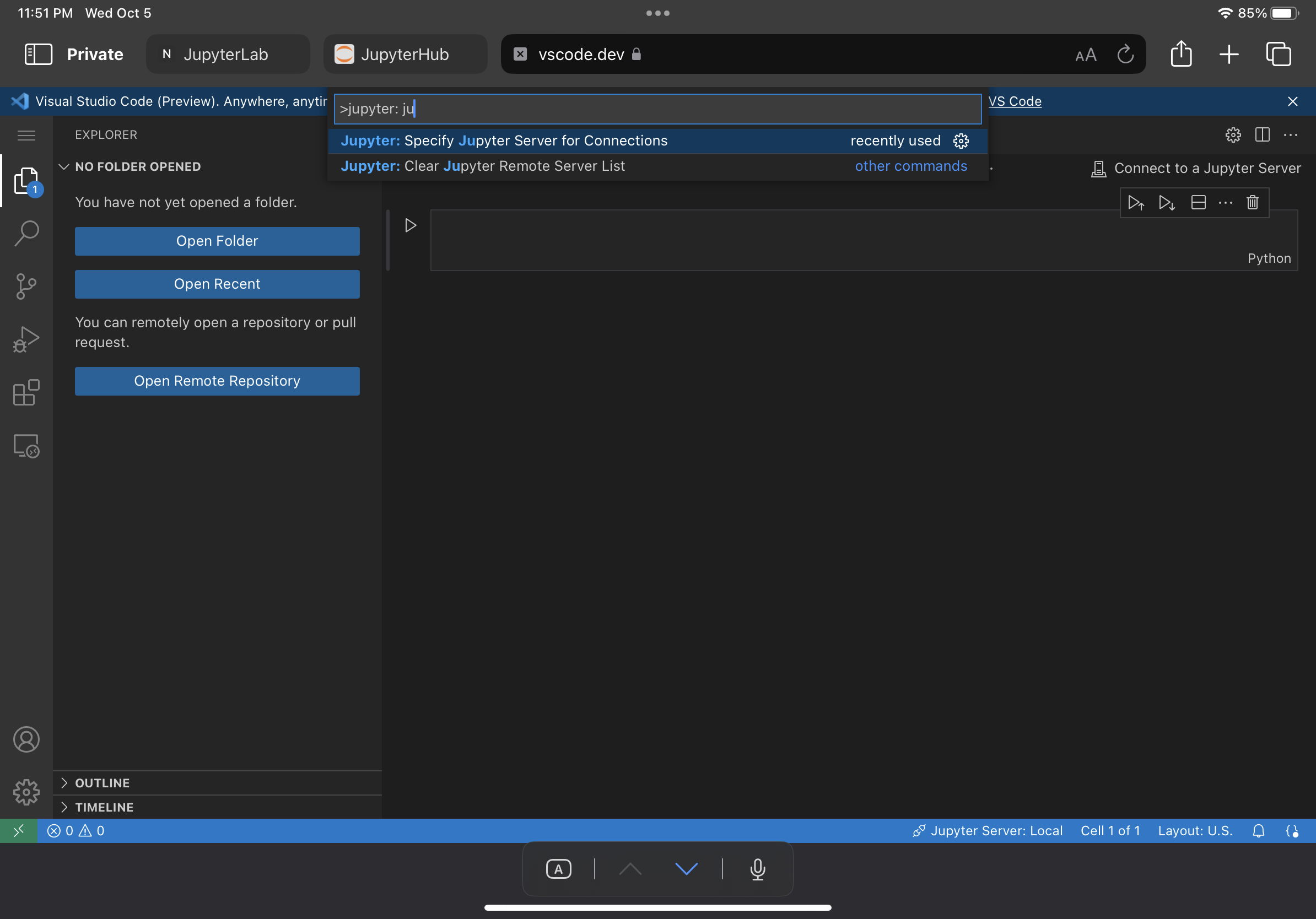
Task: Open editor More Actions ellipsis
Action: pos(1291,135)
